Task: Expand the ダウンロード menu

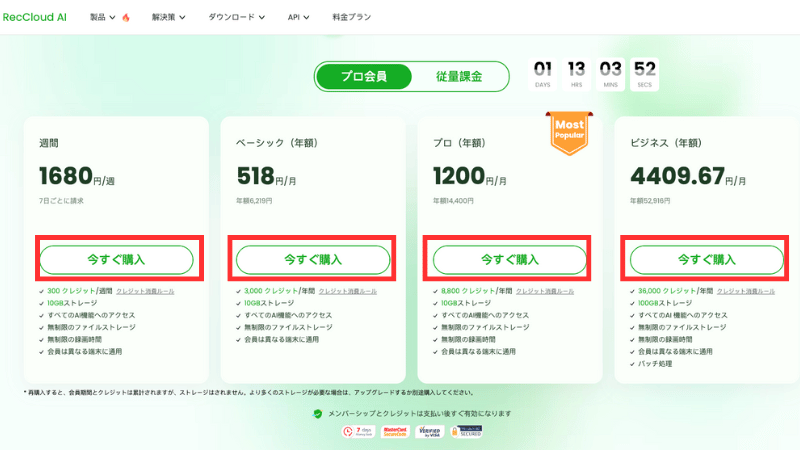Action: 236,17
